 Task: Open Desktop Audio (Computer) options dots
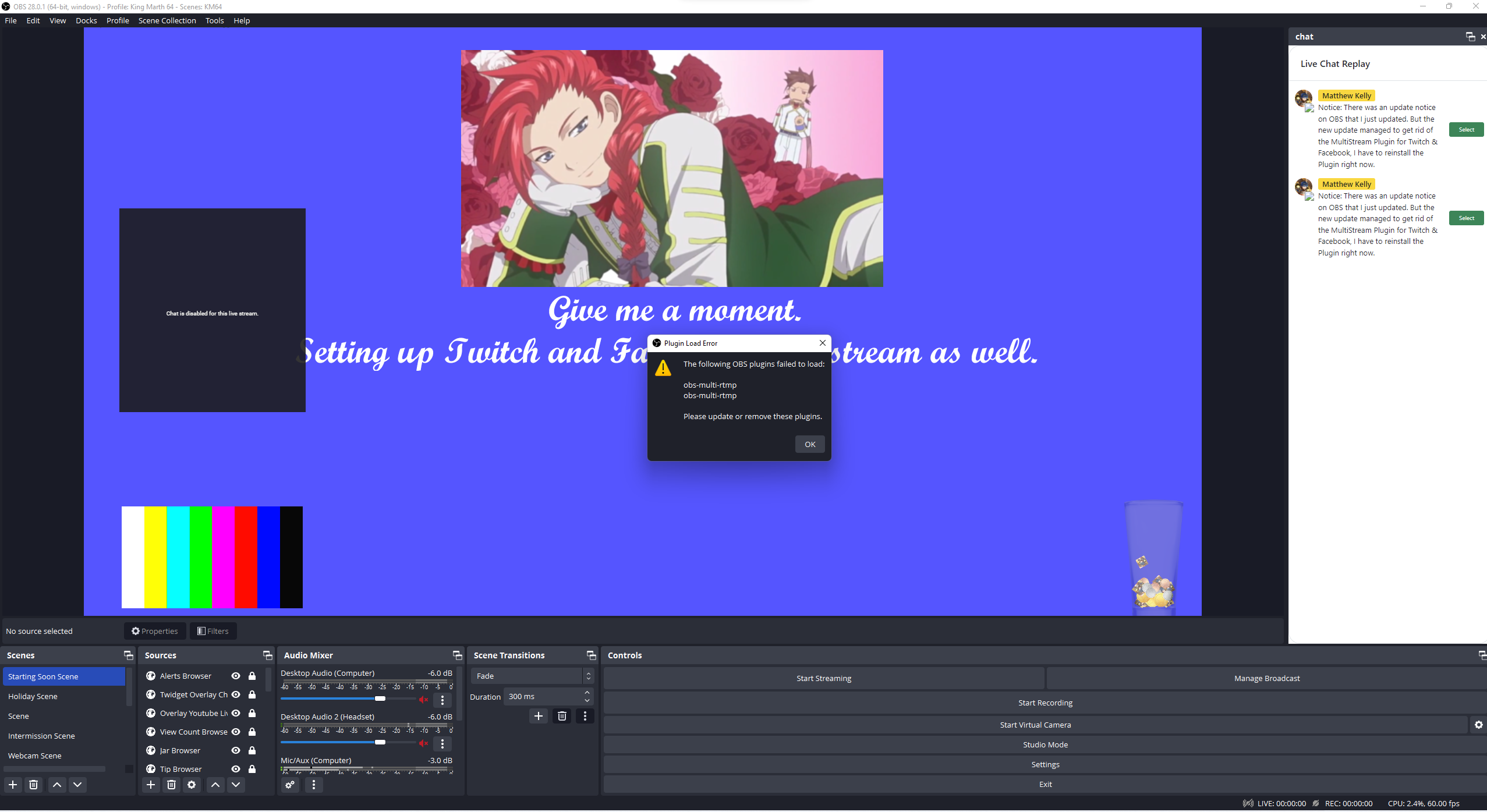442,700
